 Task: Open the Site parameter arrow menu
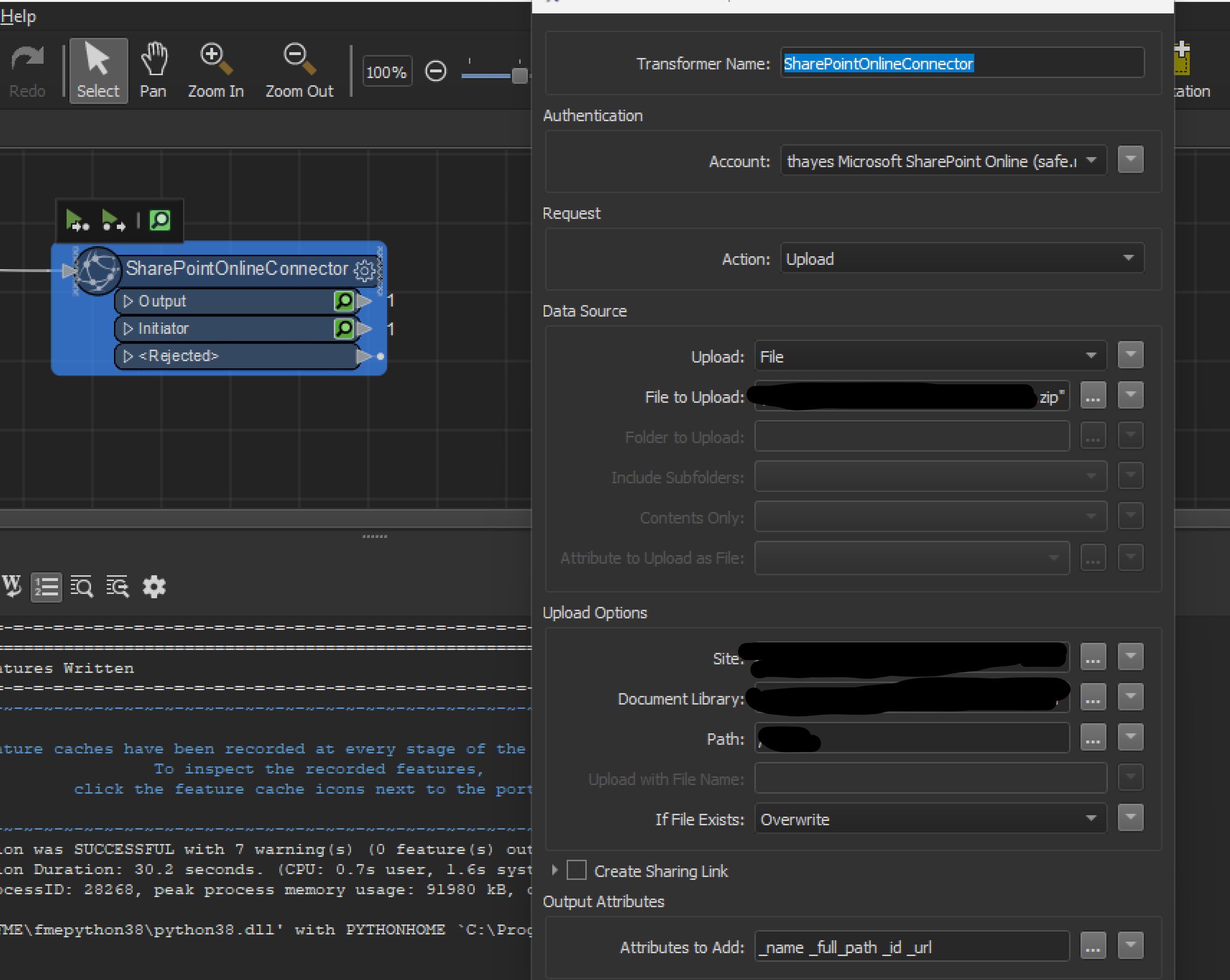[1130, 656]
